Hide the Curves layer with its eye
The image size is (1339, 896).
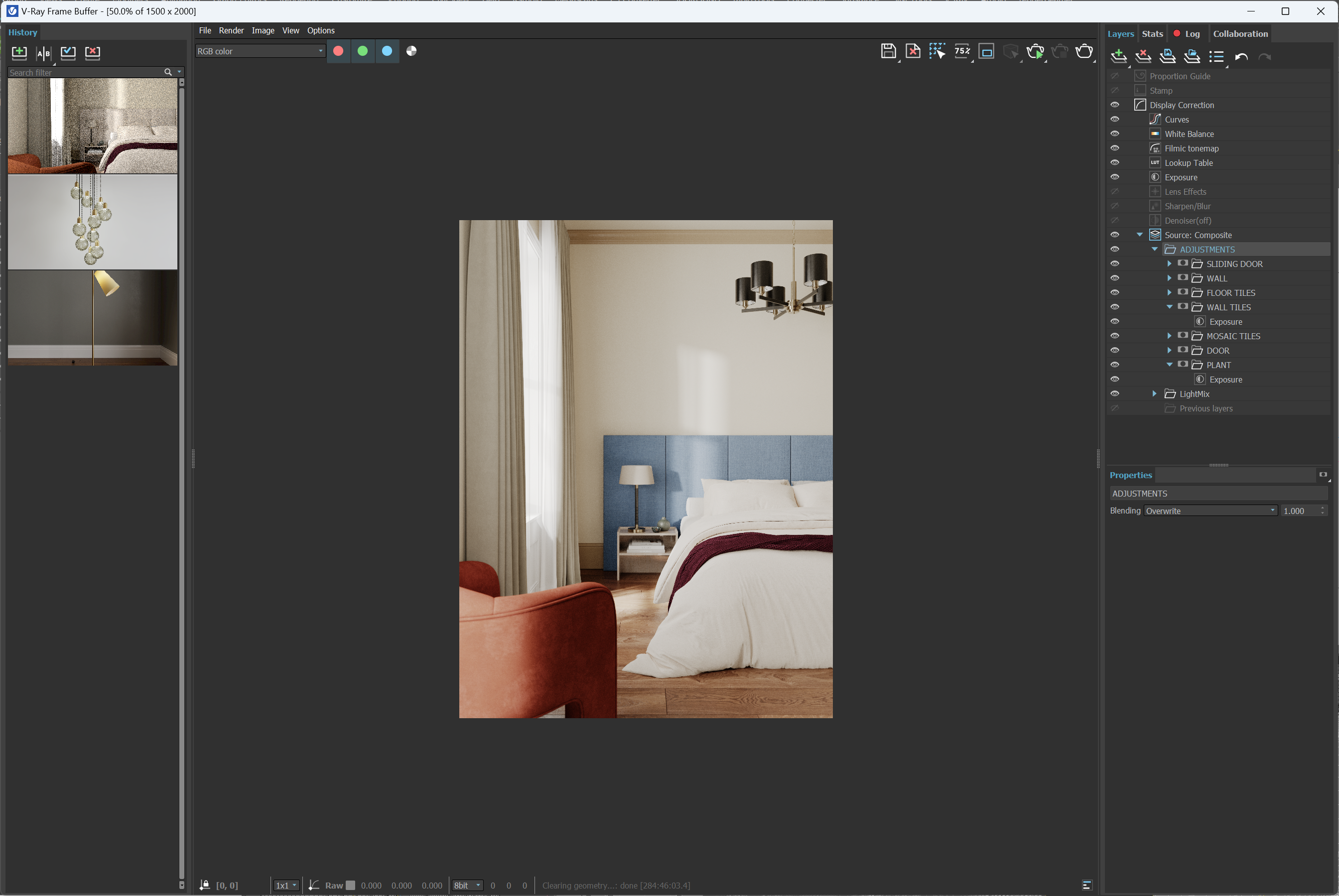click(1114, 120)
